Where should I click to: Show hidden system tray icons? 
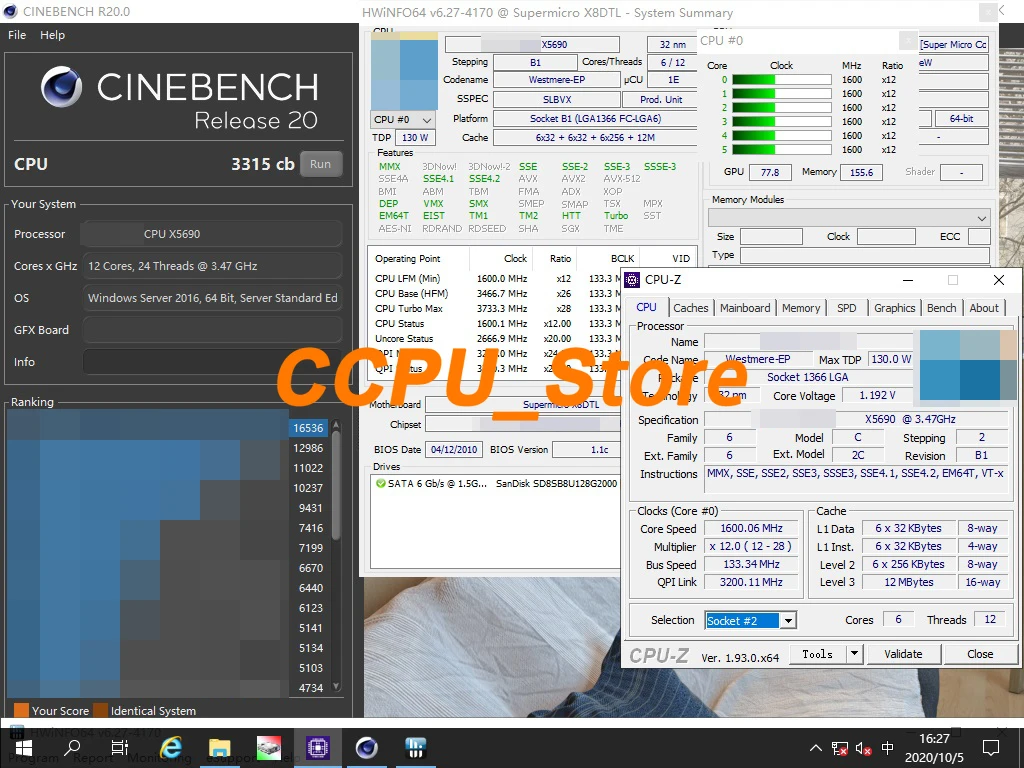click(x=816, y=748)
